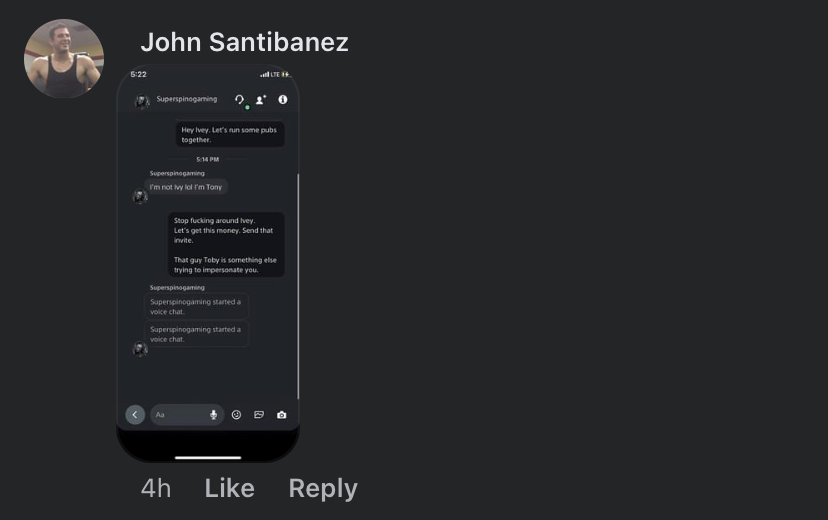Tap the microphone icon in the message field

[213, 415]
